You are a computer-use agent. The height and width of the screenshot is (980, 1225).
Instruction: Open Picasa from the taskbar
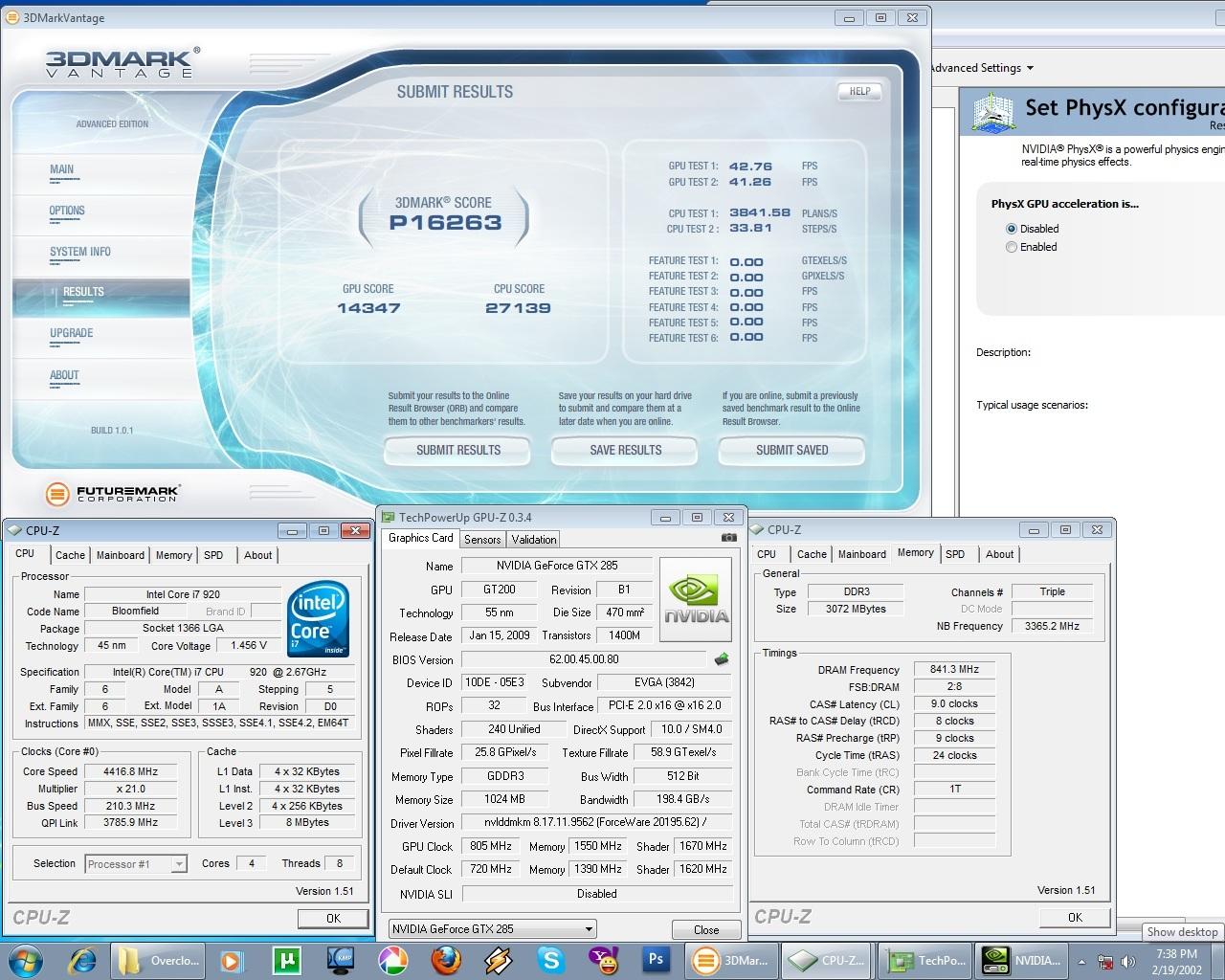(393, 960)
